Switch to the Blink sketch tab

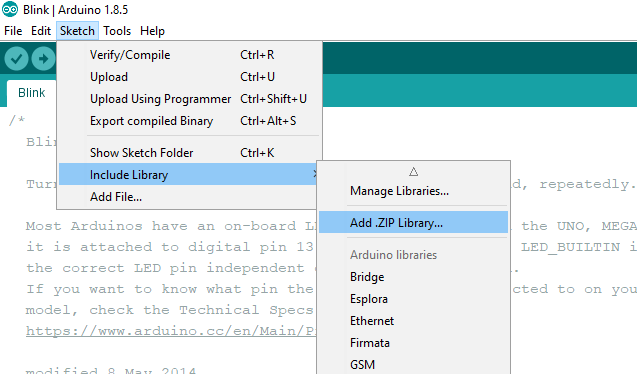coord(31,93)
